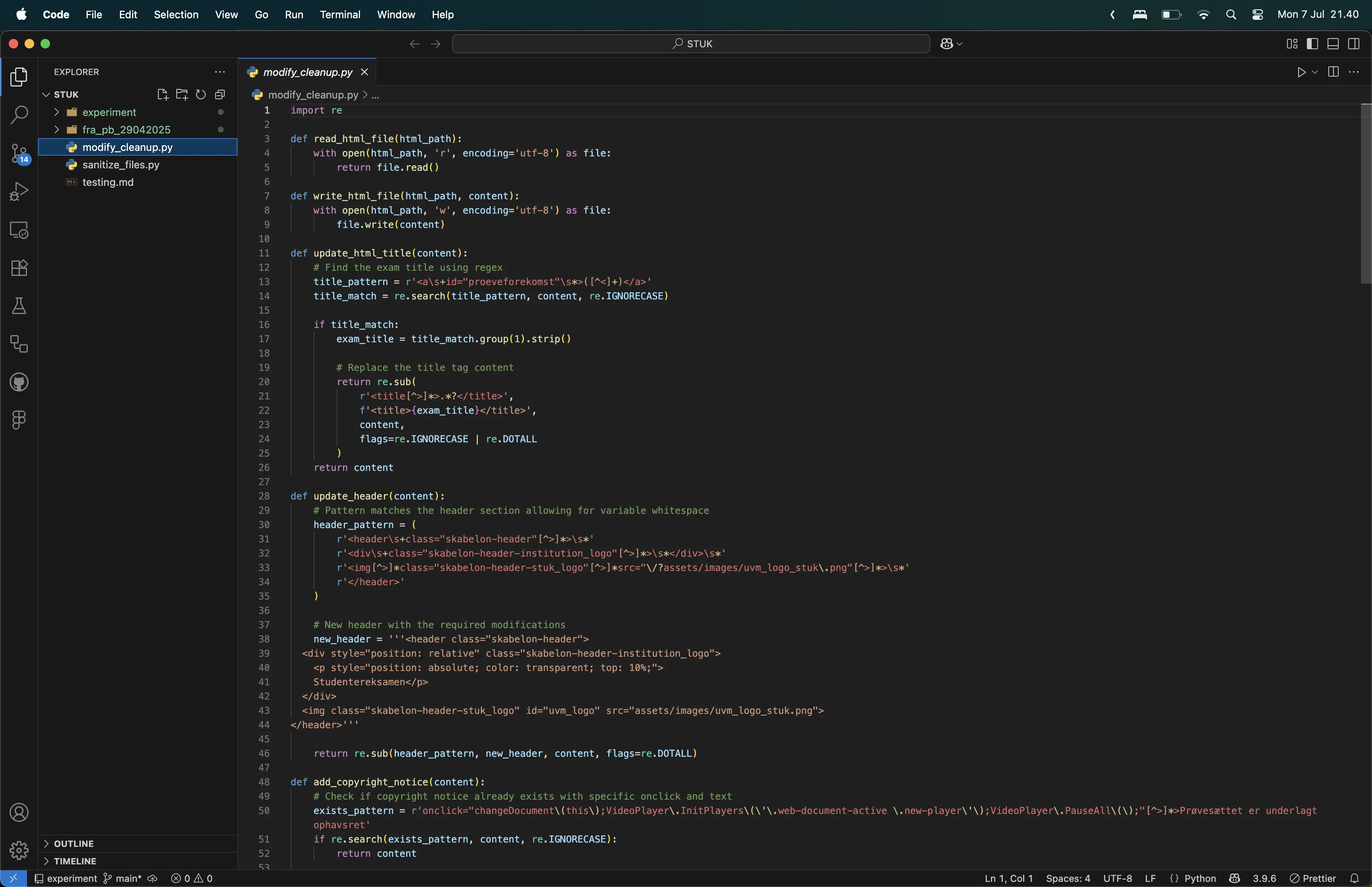Go forward with navigation arrow
The image size is (1372, 887).
pos(435,44)
